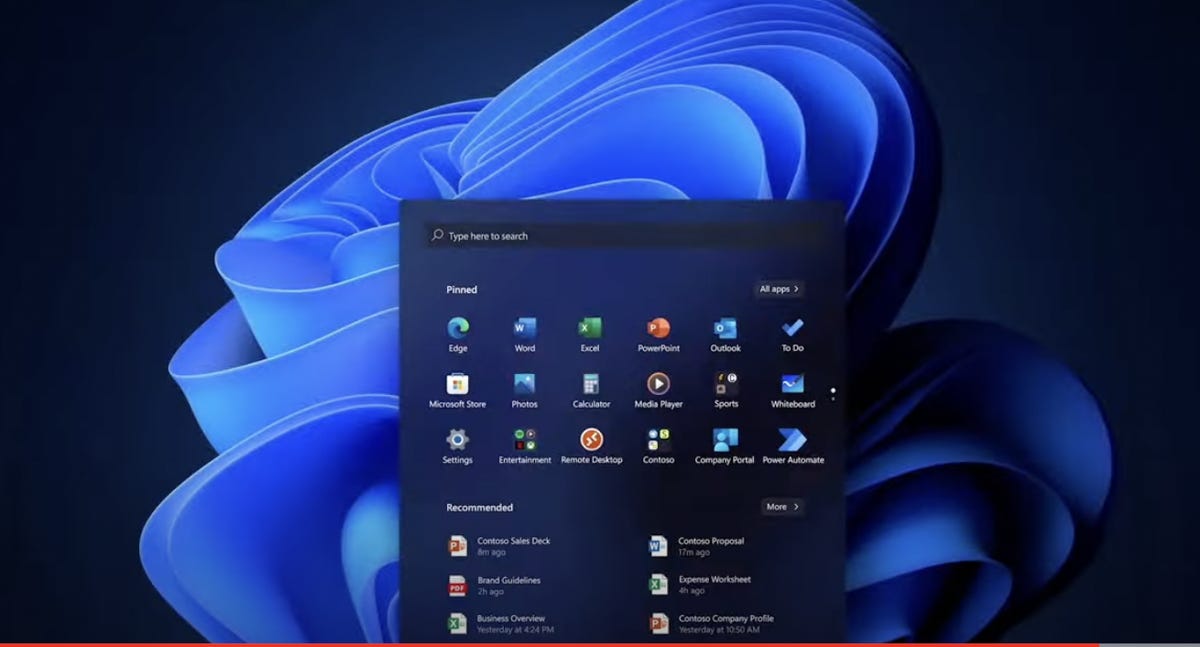Open the Edge pinned app
The height and width of the screenshot is (647, 1200).
click(458, 334)
